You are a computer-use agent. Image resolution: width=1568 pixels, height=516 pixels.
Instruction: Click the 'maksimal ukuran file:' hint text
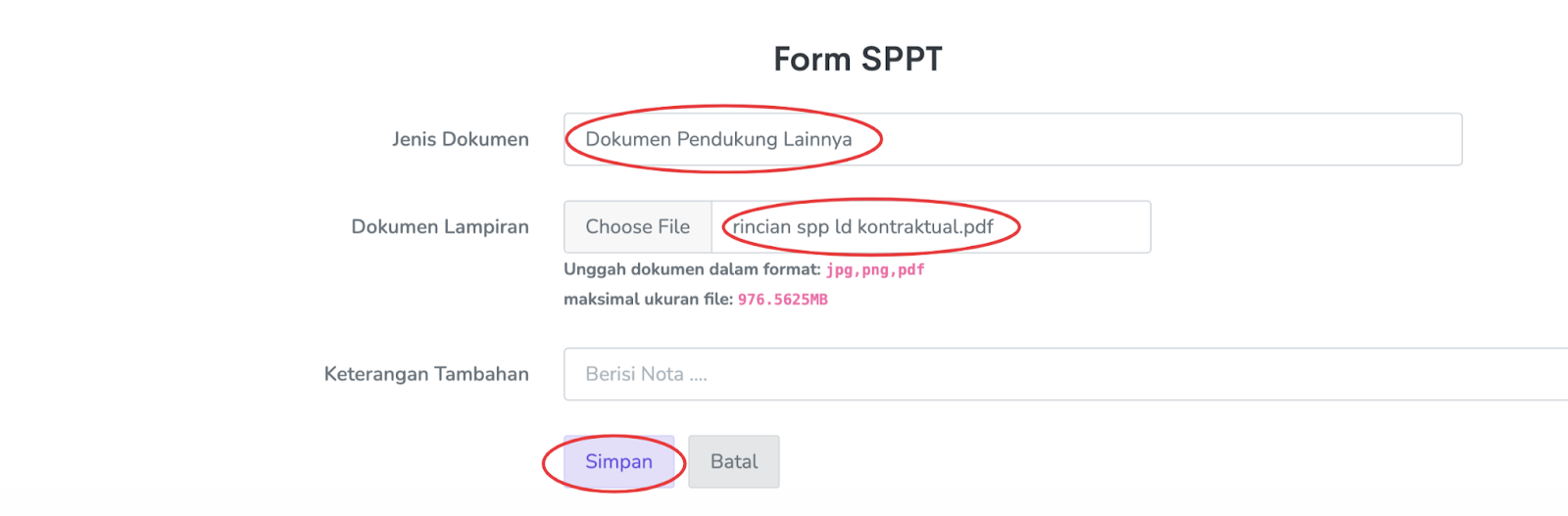pos(648,299)
